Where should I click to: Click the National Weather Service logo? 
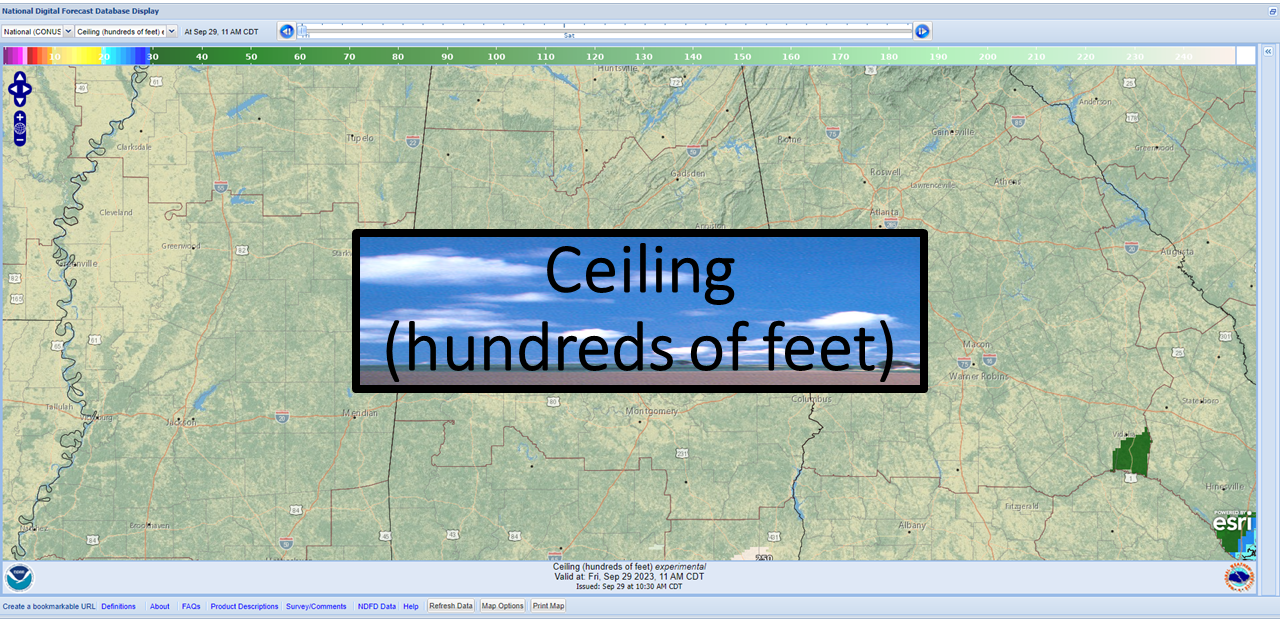[x=1239, y=577]
